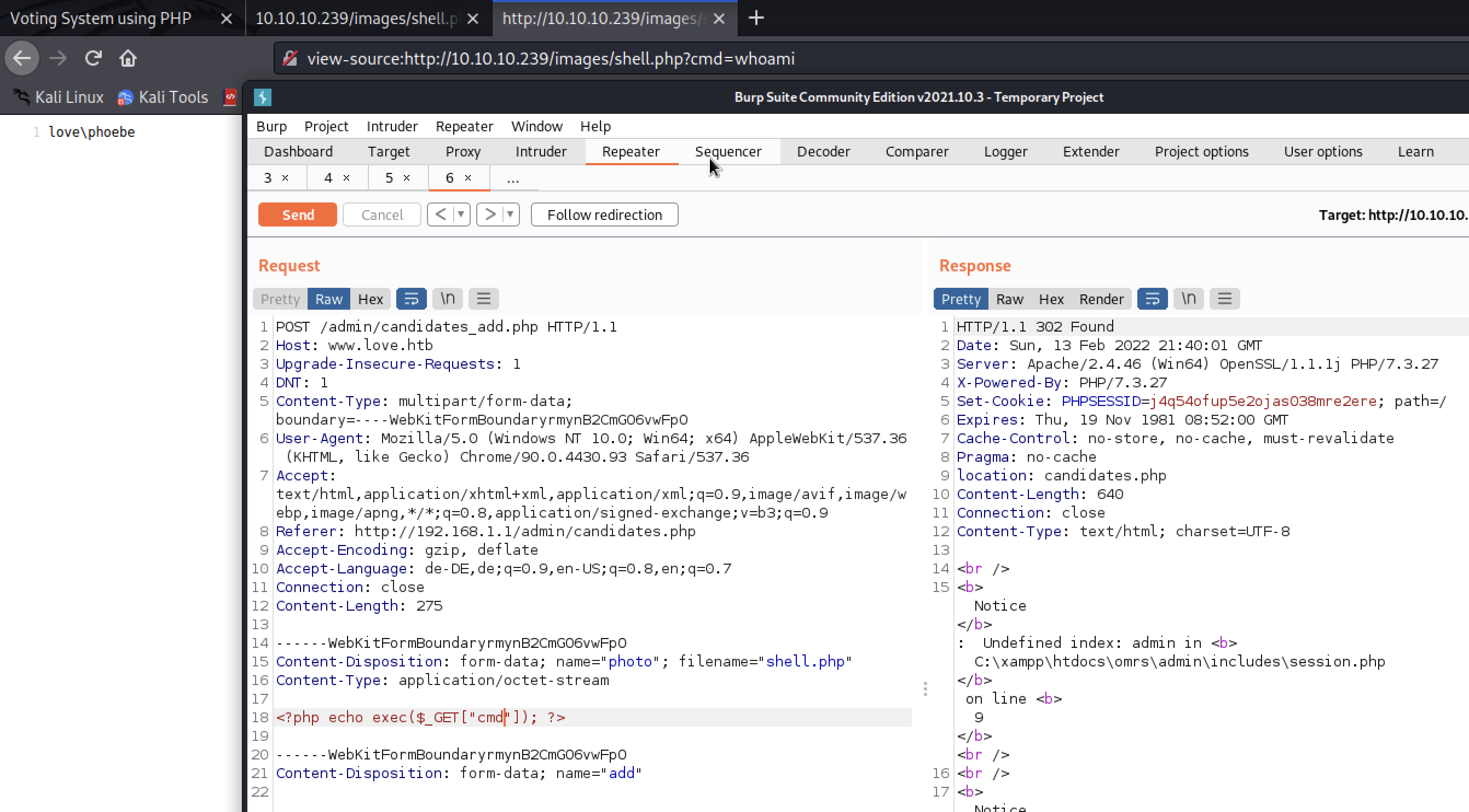Toggle non-printable \n characters in Response

pyautogui.click(x=1189, y=299)
